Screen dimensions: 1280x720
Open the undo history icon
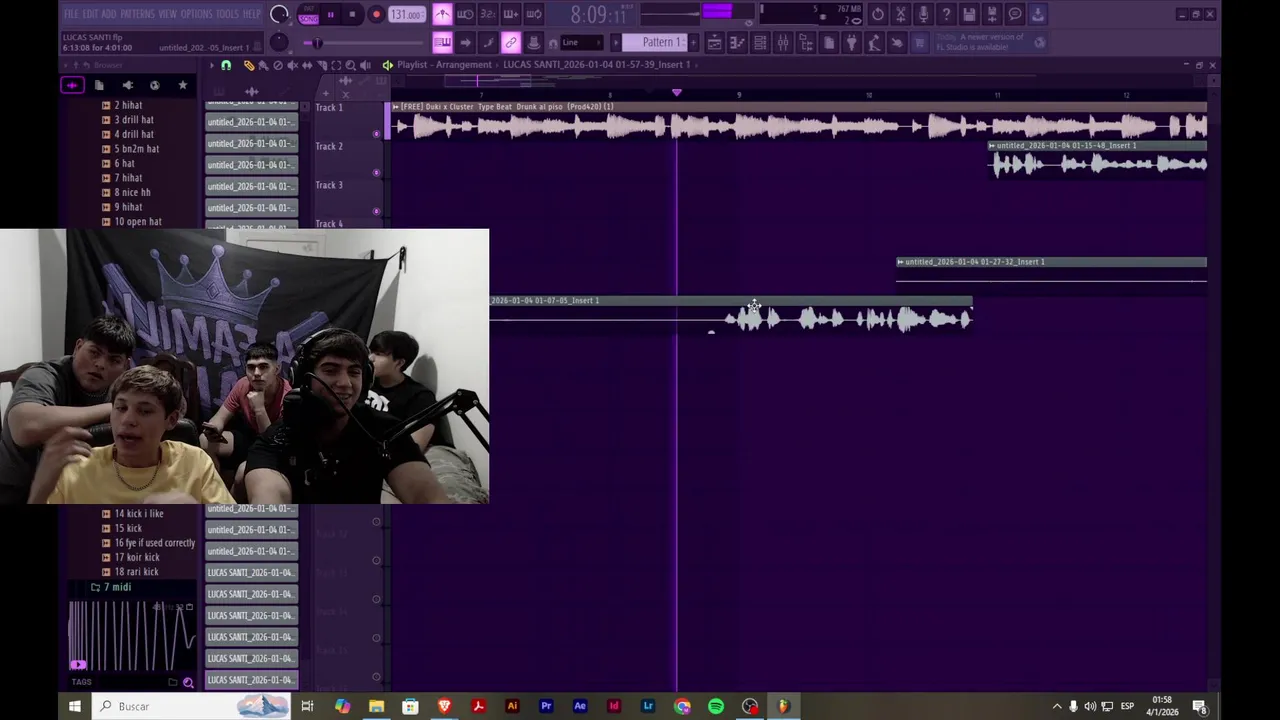pos(877,14)
